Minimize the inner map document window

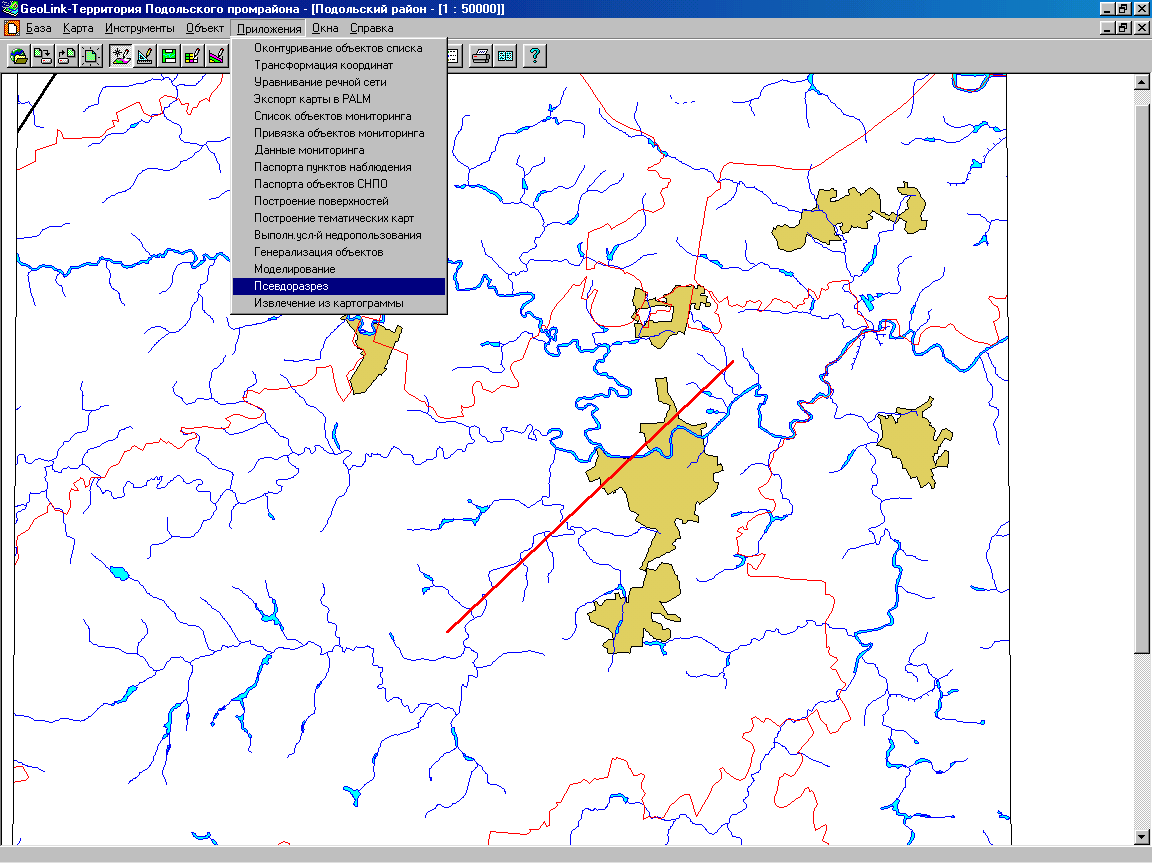tap(1109, 28)
